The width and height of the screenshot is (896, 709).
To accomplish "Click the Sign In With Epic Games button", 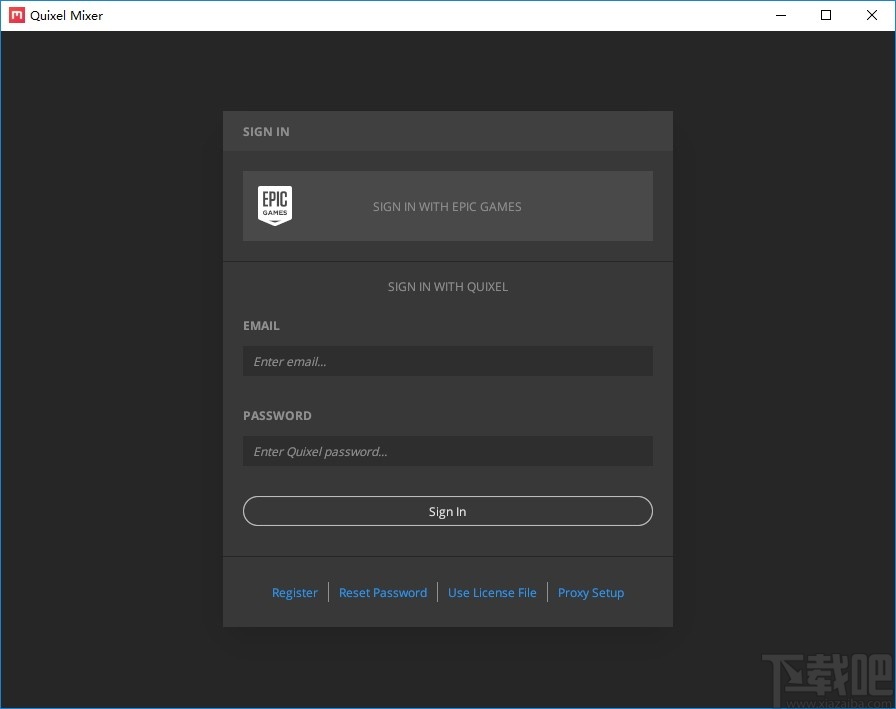I will (x=447, y=206).
